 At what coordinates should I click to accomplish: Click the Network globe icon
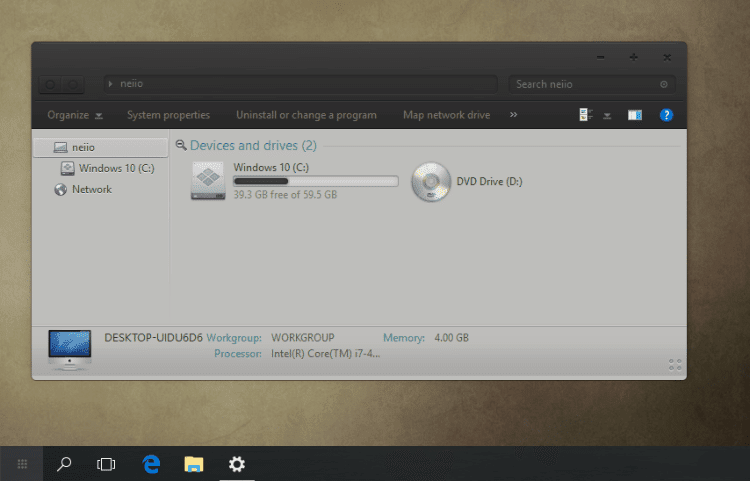[60, 190]
